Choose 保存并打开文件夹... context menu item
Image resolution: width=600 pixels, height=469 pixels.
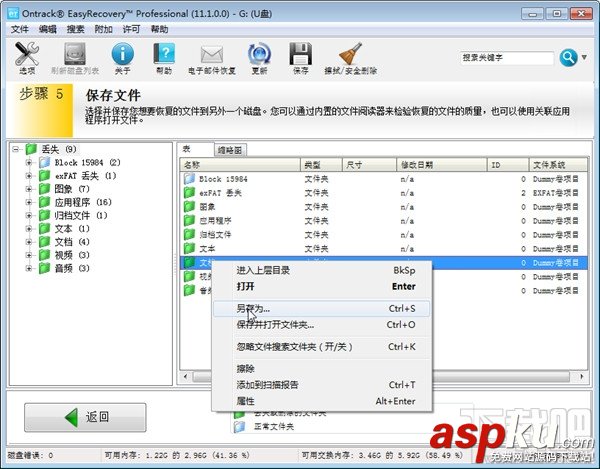pos(321,325)
